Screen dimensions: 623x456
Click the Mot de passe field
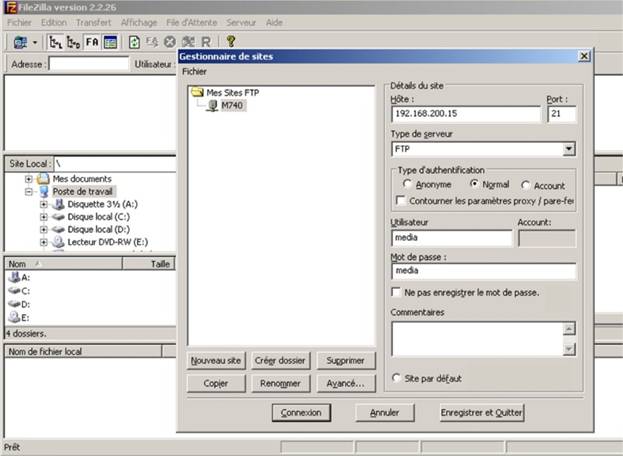click(x=483, y=271)
